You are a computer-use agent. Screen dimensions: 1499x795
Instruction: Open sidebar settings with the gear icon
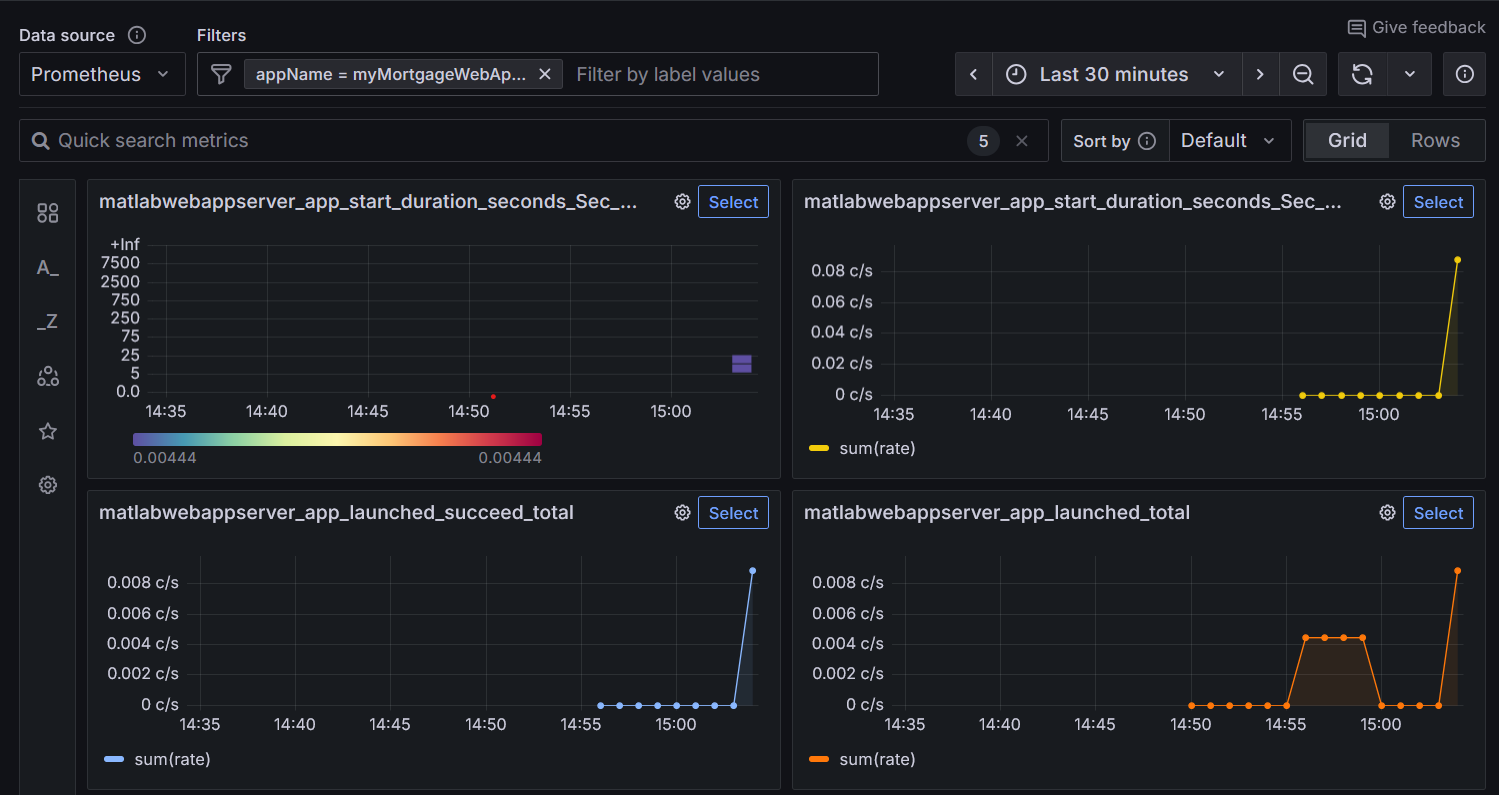click(47, 484)
